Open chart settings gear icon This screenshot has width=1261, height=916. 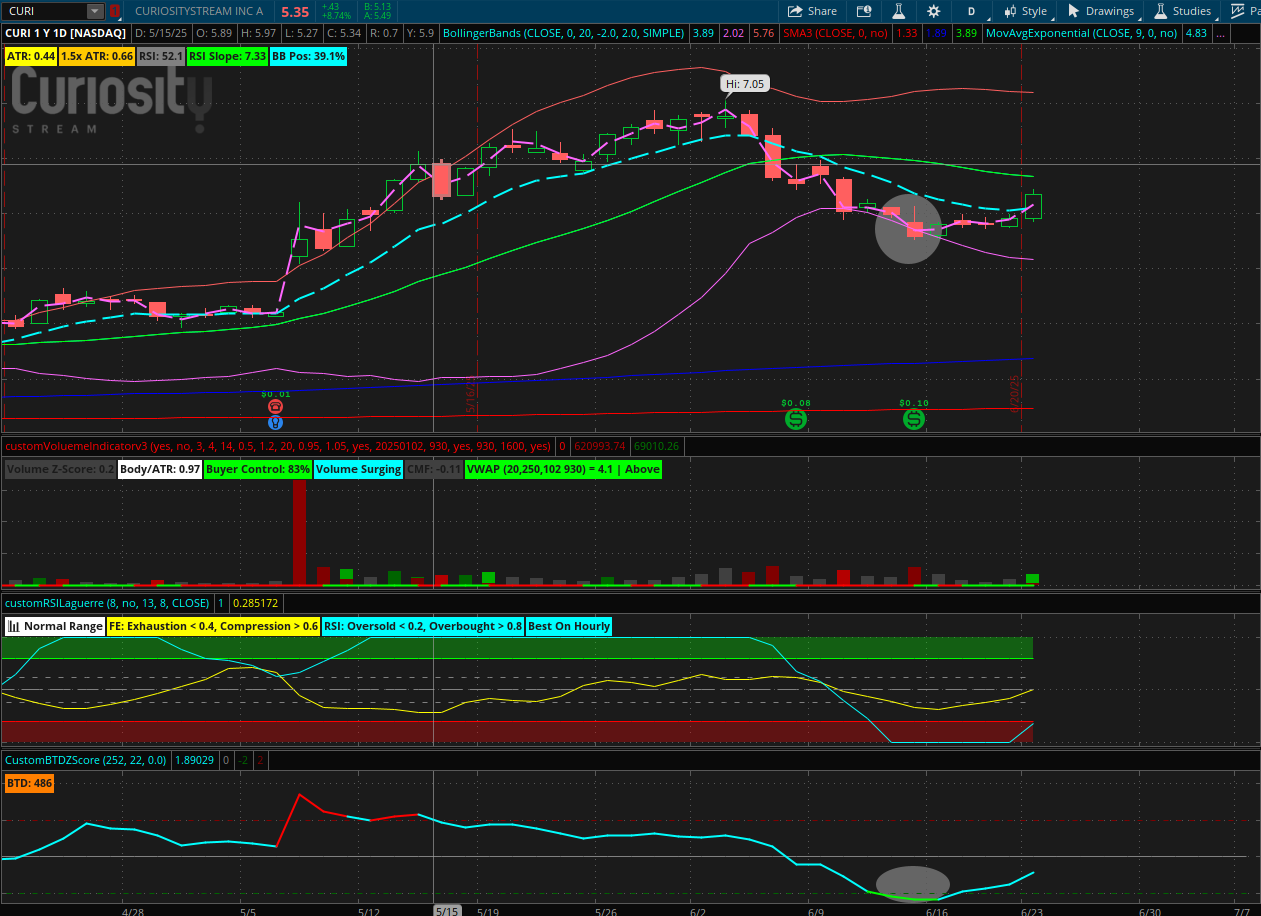933,11
